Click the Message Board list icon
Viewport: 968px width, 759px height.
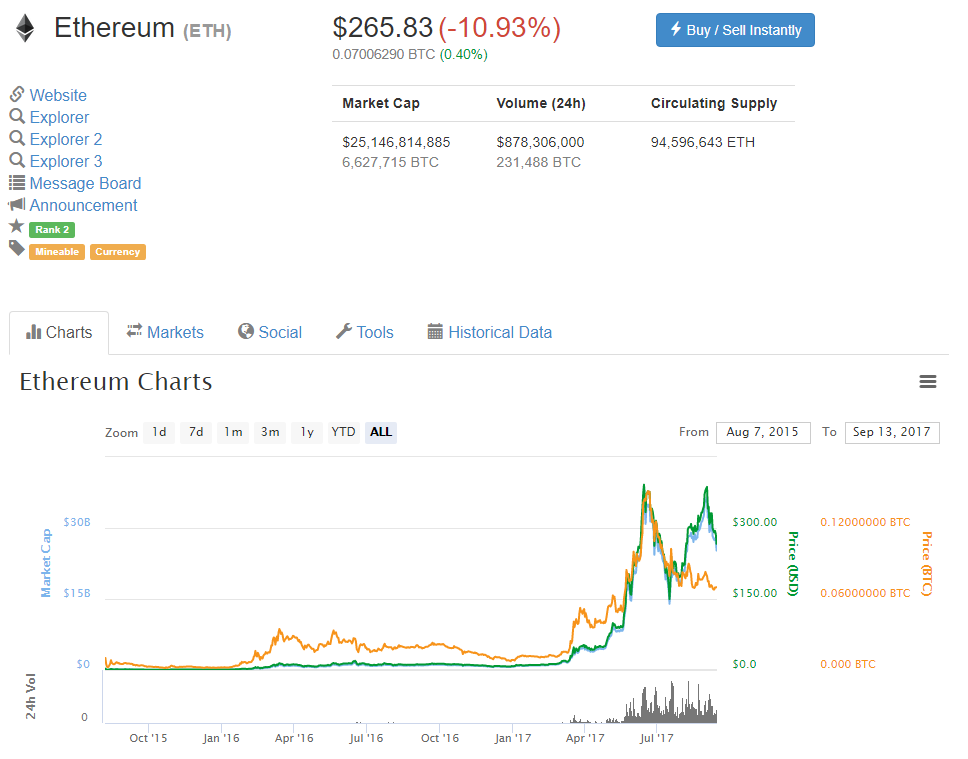click(x=16, y=183)
